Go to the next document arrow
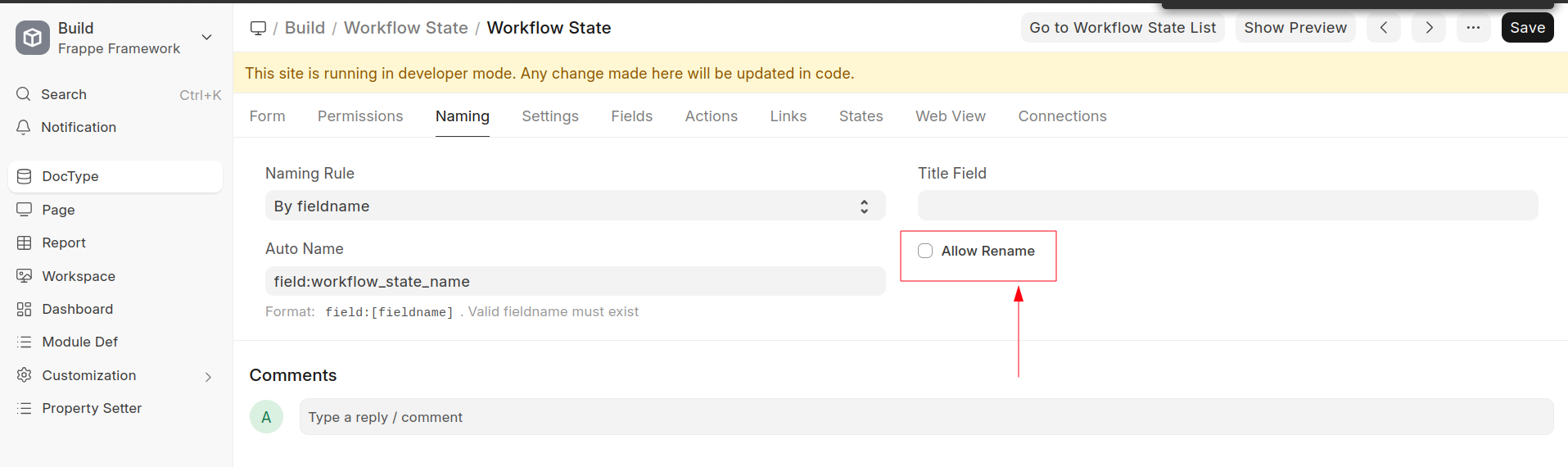 [x=1429, y=28]
